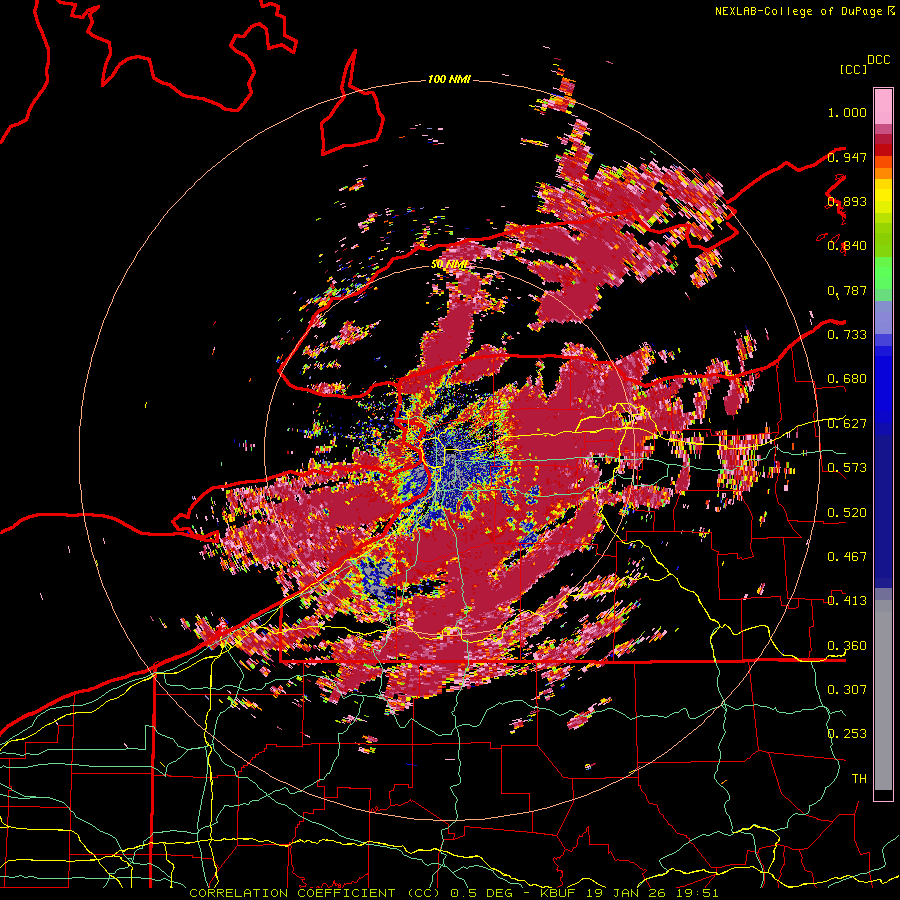This screenshot has height=900, width=900.
Task: Select the DCC legend label
Action: [878, 60]
